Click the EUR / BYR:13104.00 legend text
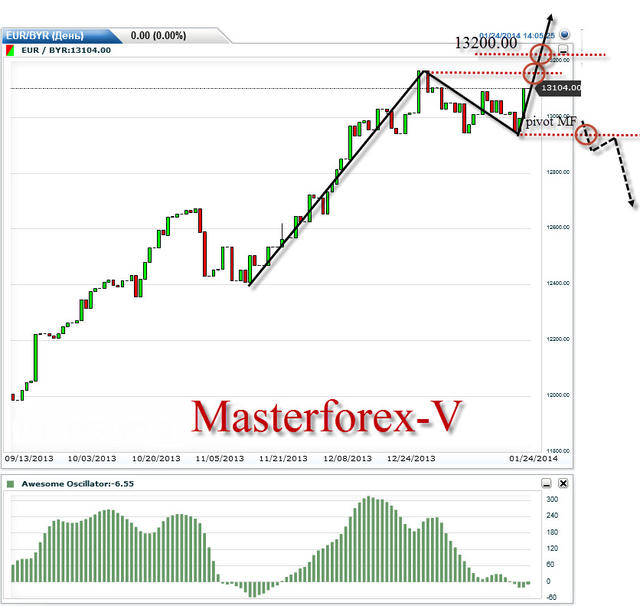Viewport: 640px width, 606px height. point(66,50)
